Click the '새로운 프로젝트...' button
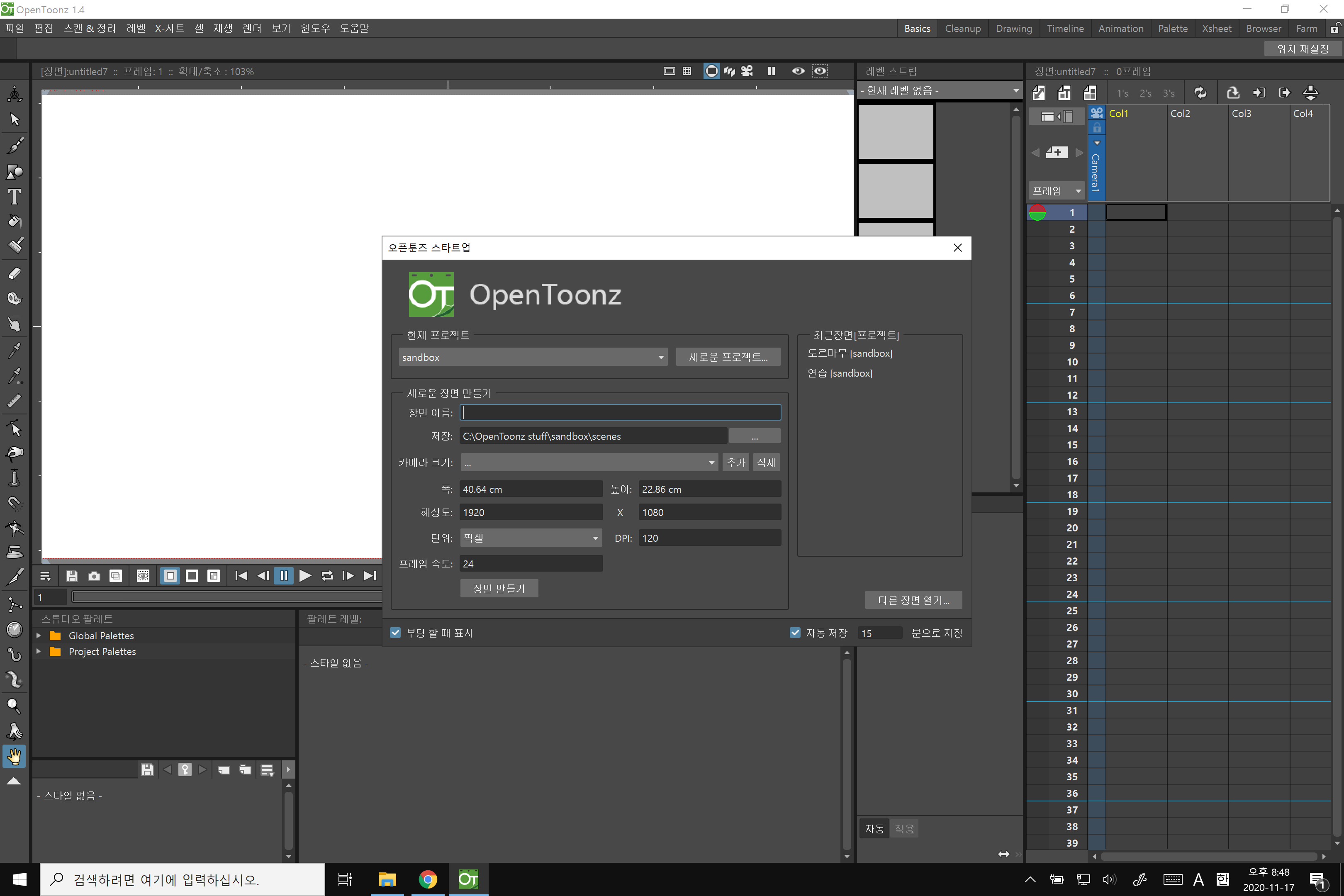The image size is (1344, 896). coord(728,357)
